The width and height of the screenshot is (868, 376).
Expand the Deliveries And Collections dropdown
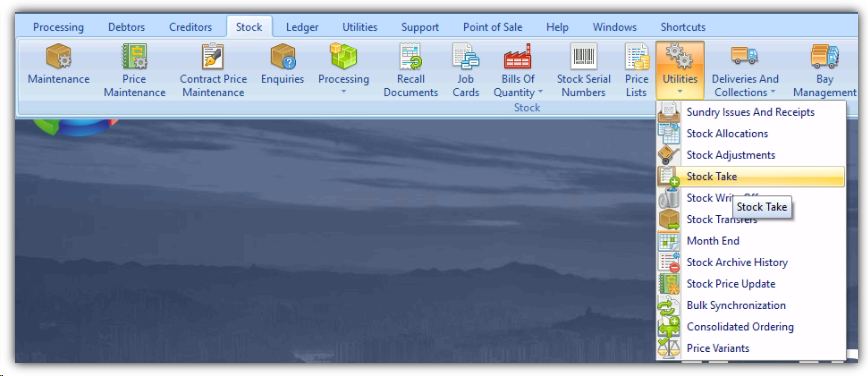point(745,70)
